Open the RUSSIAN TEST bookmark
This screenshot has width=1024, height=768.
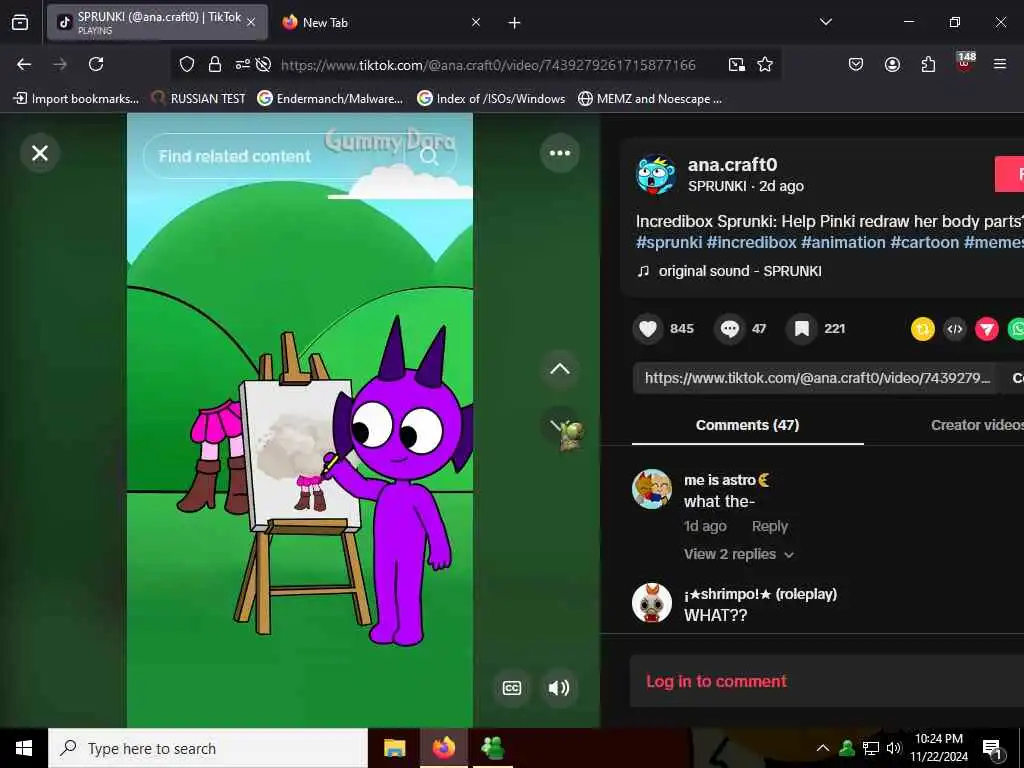point(199,99)
